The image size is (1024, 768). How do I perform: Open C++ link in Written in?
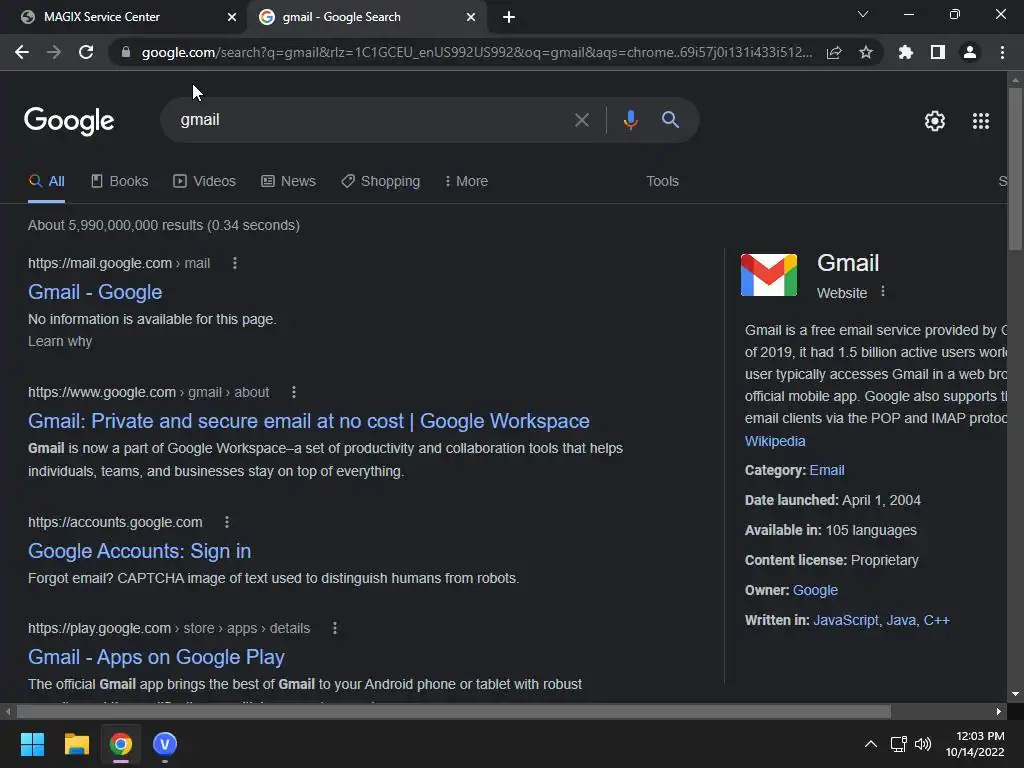936,620
